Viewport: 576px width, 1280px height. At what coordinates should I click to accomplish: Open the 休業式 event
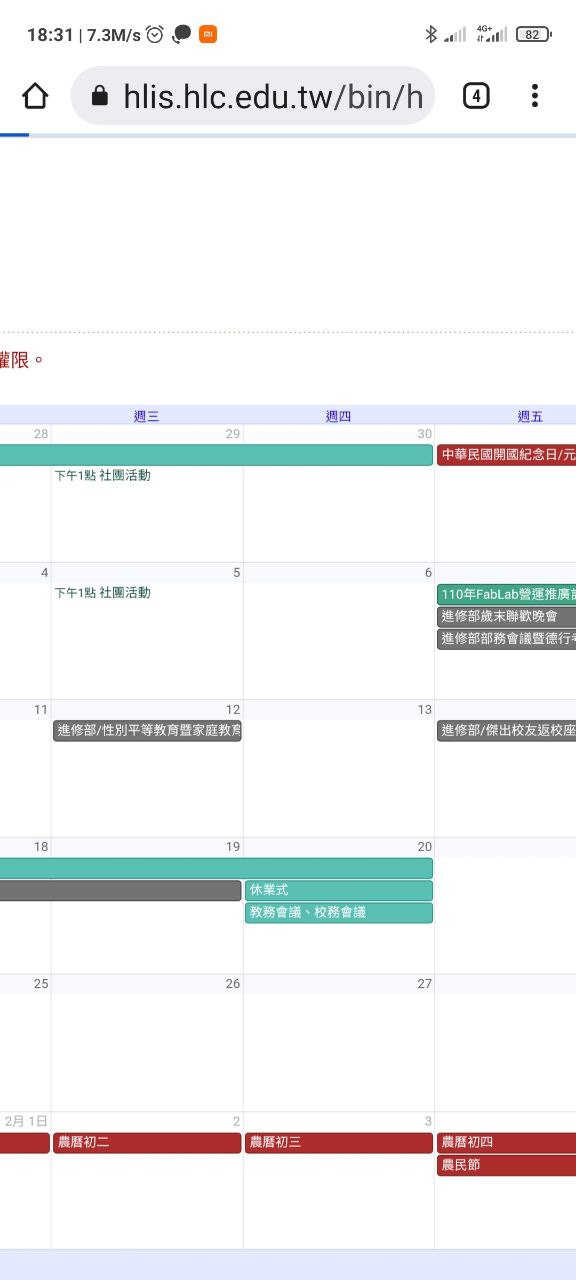point(339,890)
